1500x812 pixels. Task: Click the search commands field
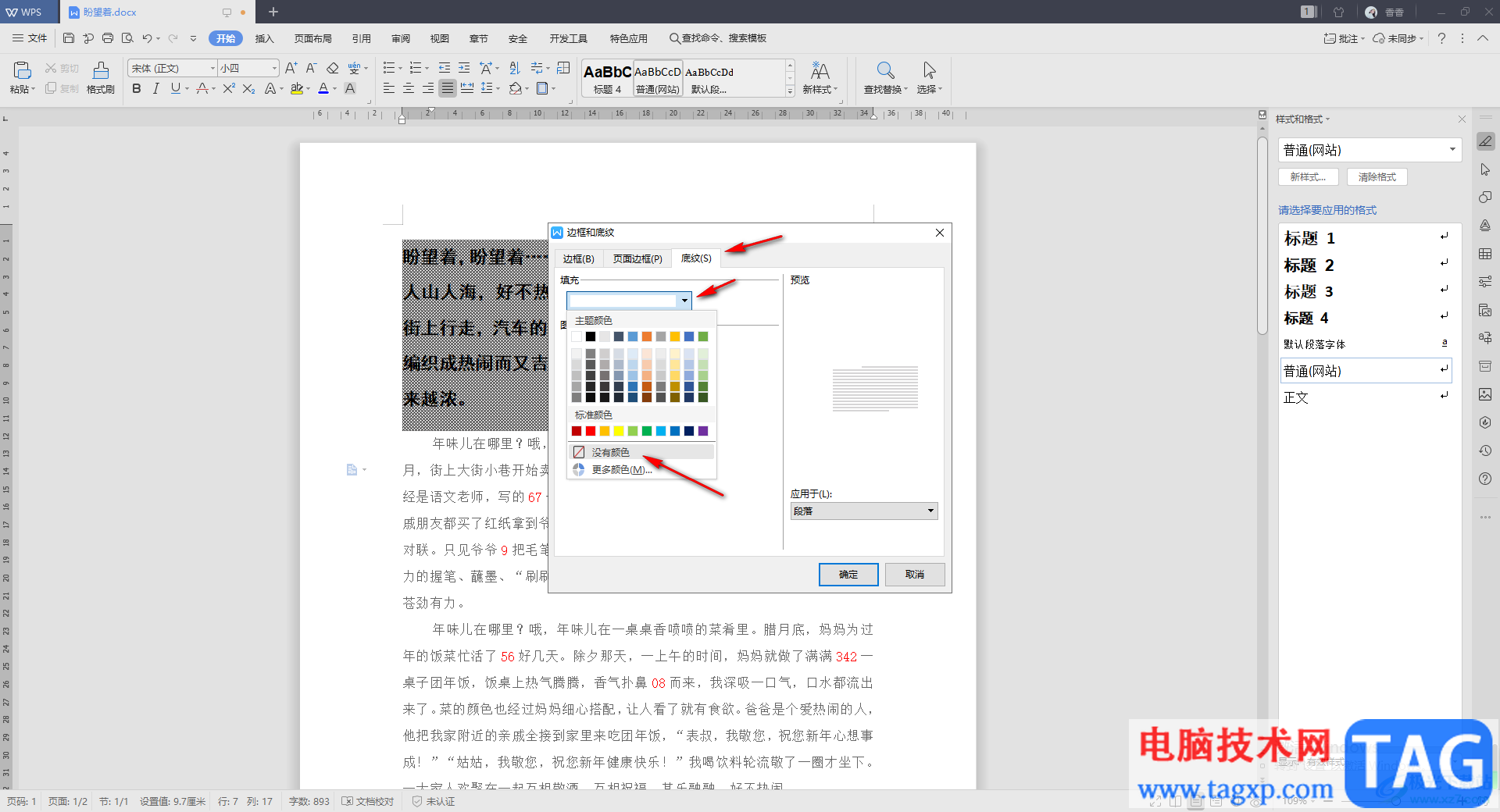(718, 38)
